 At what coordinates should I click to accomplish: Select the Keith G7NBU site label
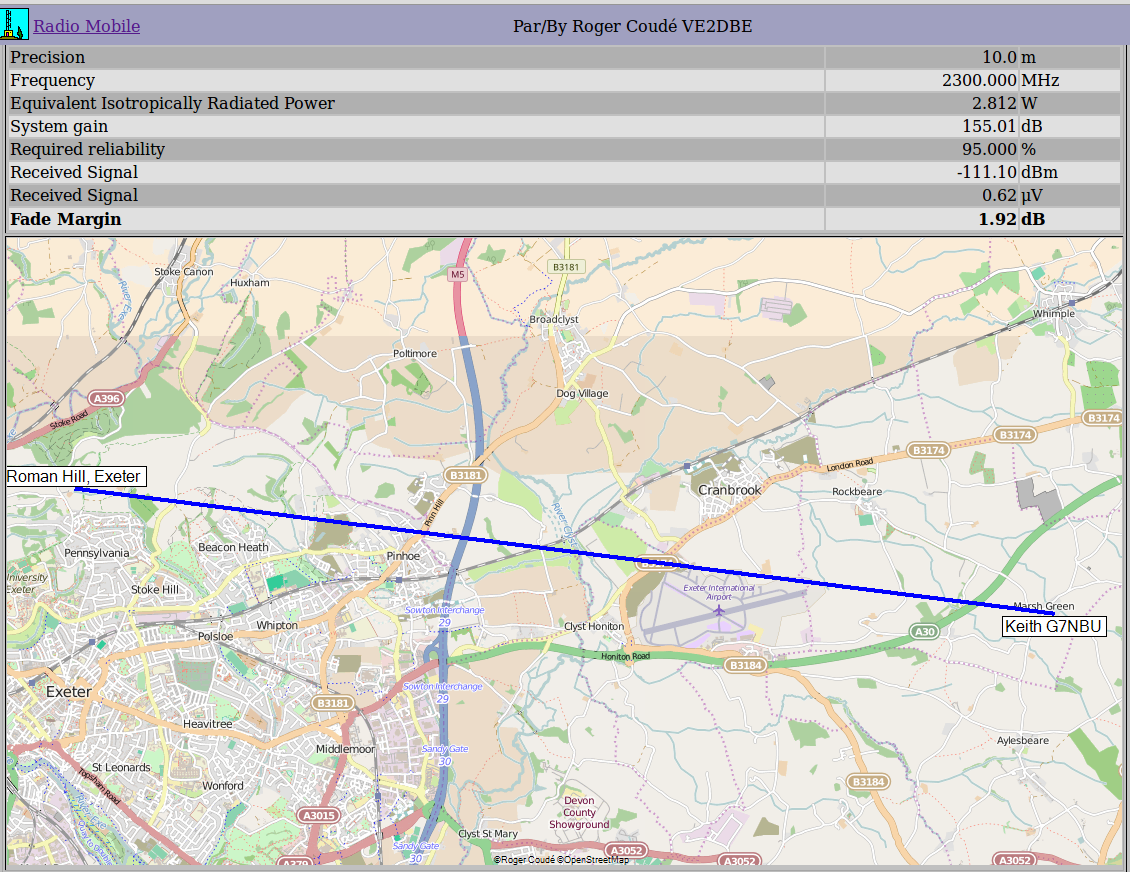click(x=1054, y=627)
